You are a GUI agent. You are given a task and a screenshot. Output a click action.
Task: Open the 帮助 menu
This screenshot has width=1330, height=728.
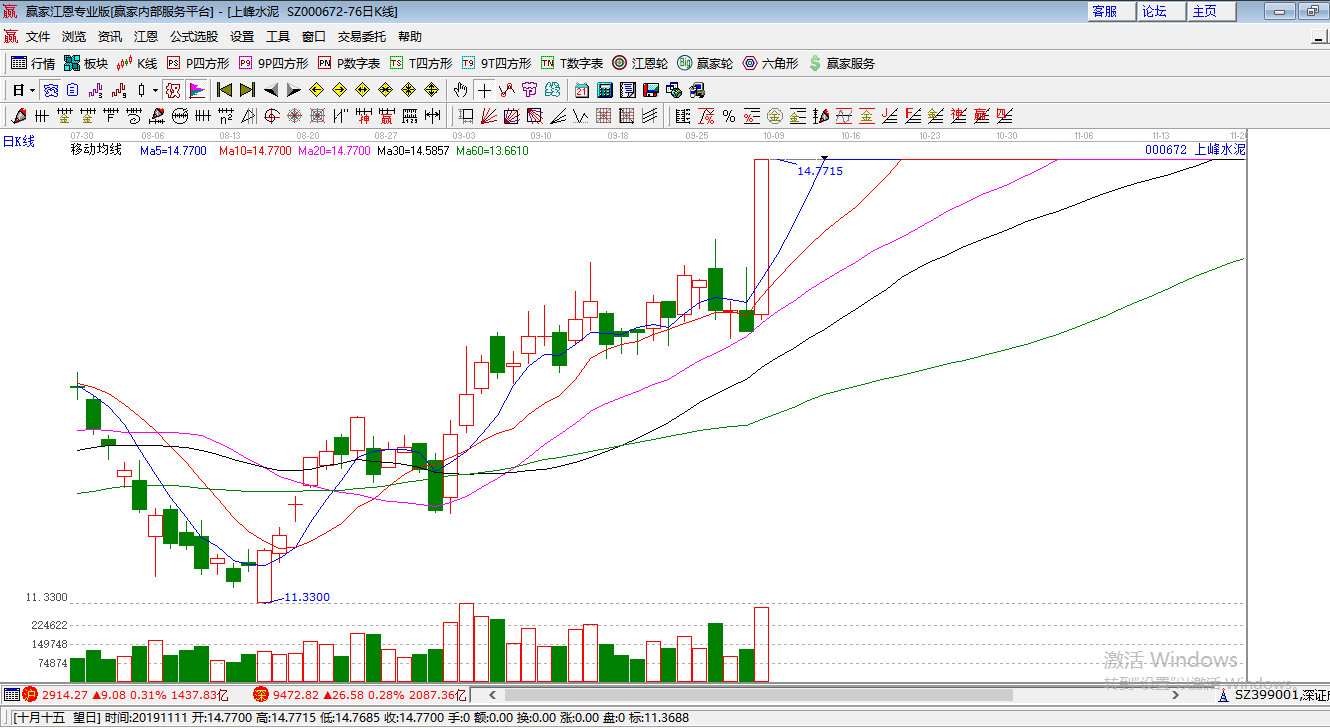pyautogui.click(x=410, y=37)
